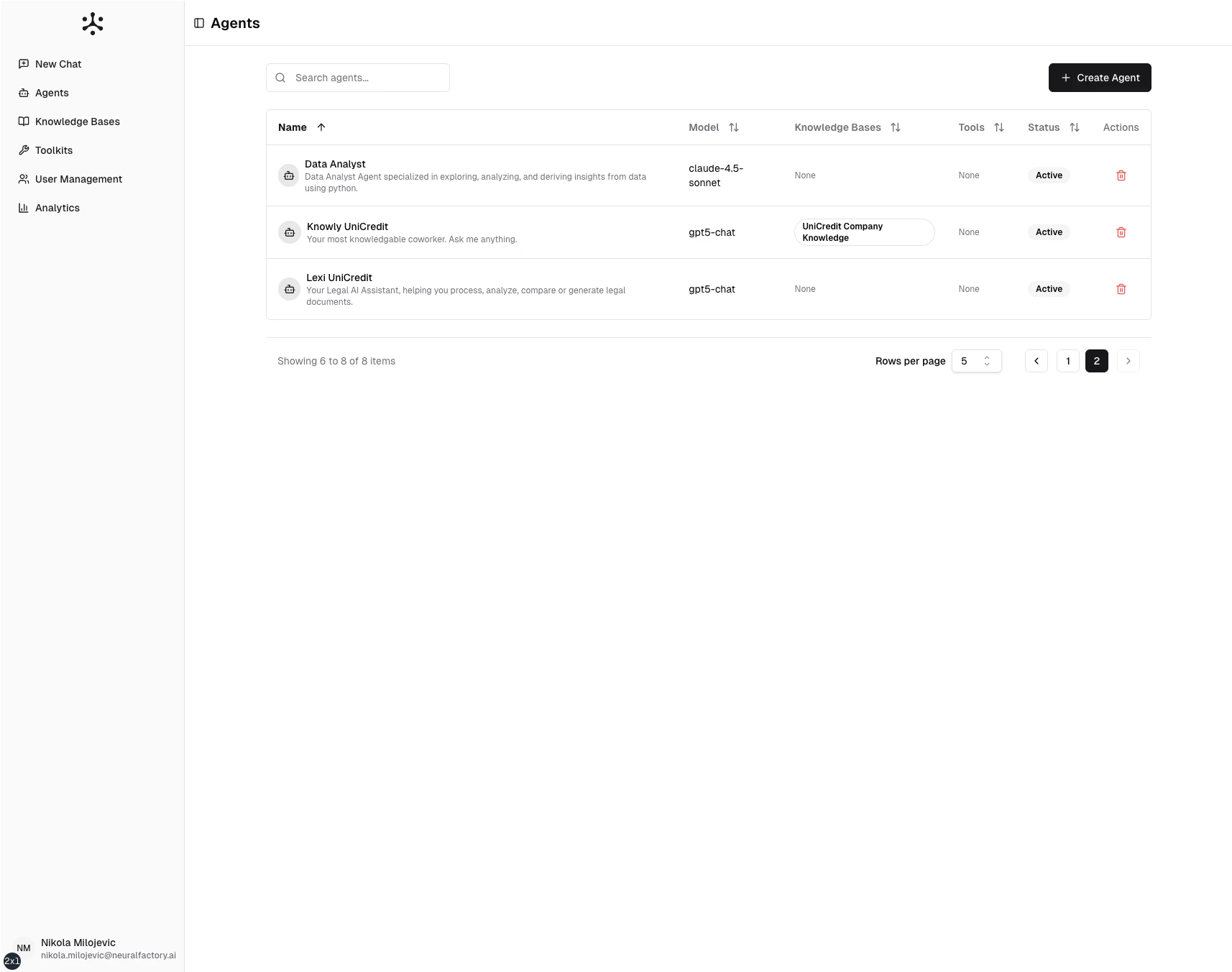Click the NM user avatar
Viewport: 1232px width, 972px height.
coord(24,948)
